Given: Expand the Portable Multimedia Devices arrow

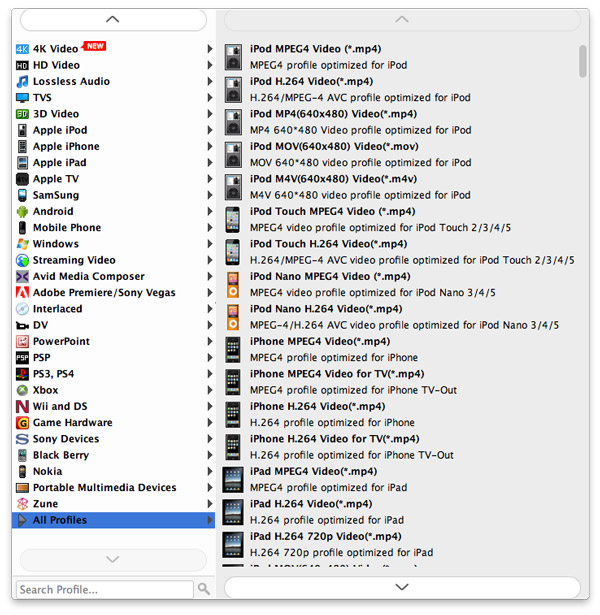Looking at the screenshot, I should click(x=210, y=488).
